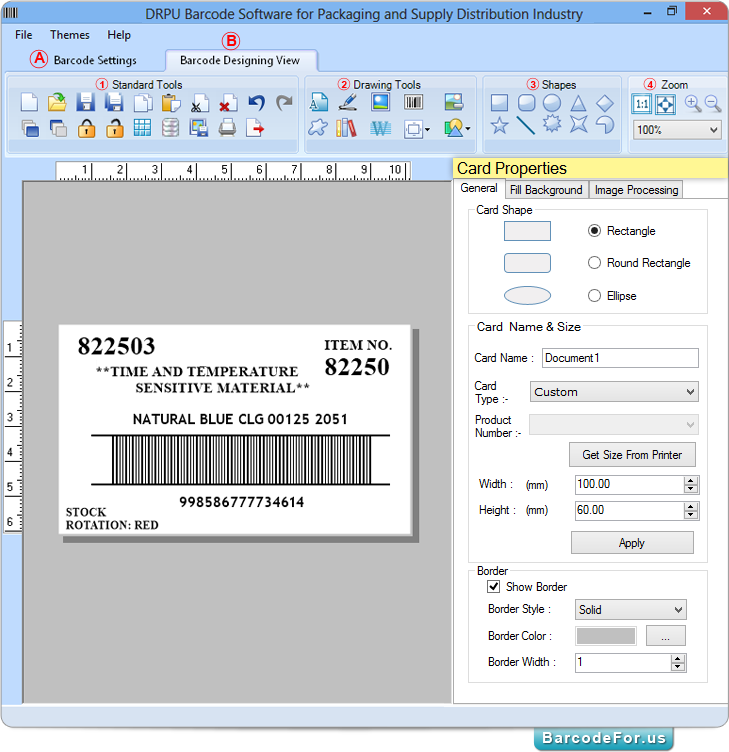Click the Card Name input field

(x=620, y=358)
